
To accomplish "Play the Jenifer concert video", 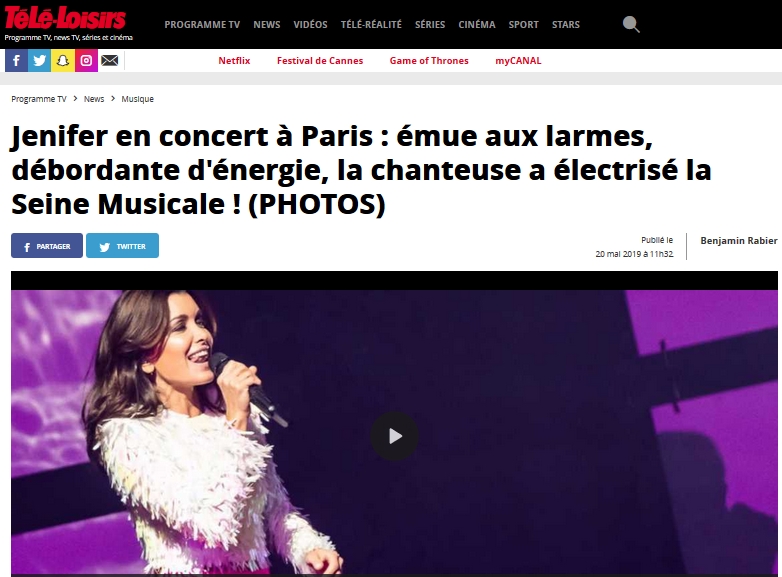I will pos(394,436).
